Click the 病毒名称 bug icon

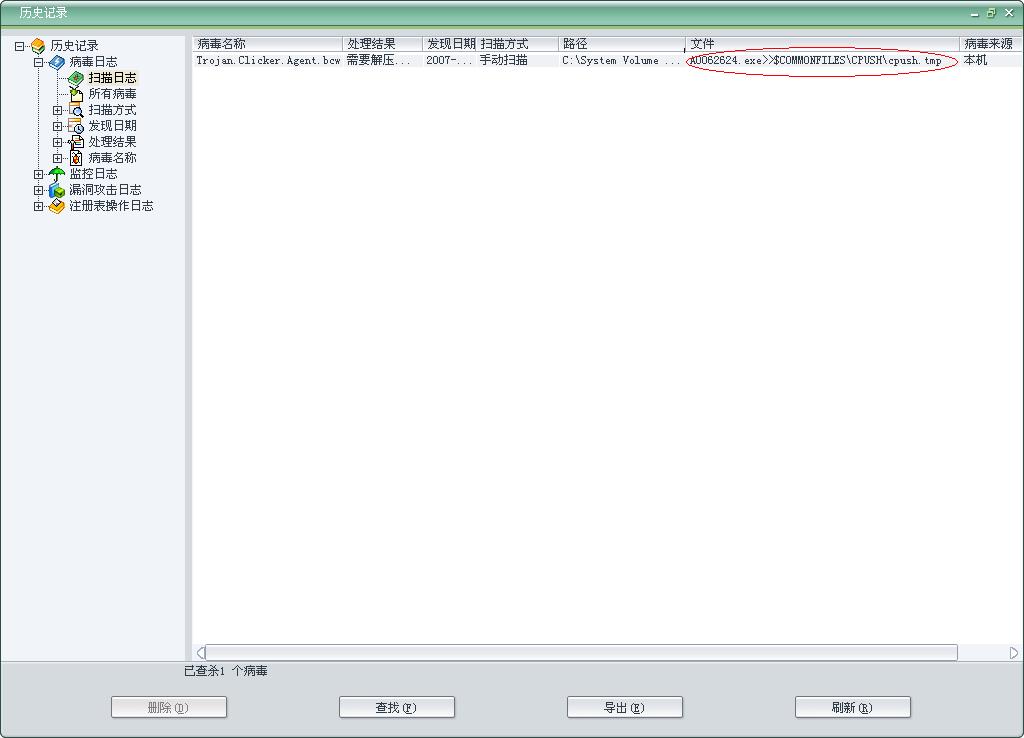(x=76, y=158)
